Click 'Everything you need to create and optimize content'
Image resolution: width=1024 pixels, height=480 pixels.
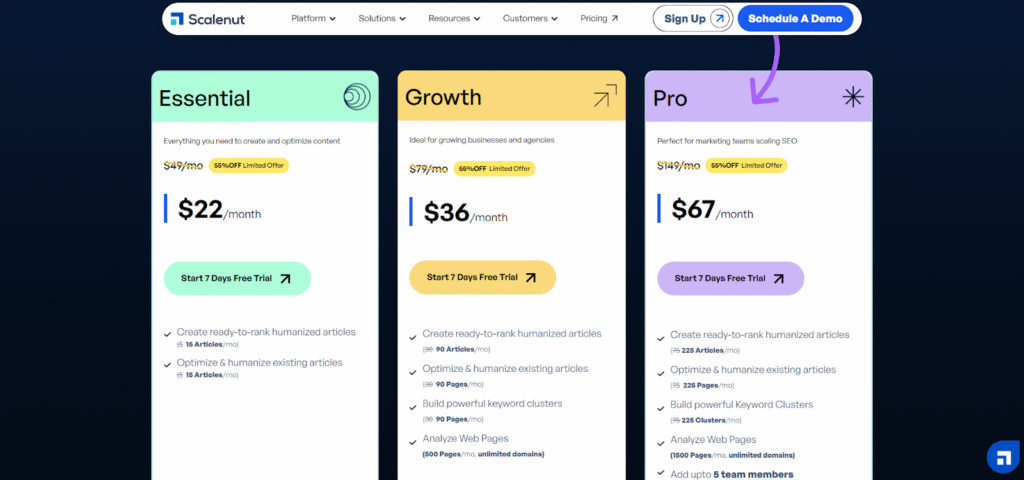pos(251,141)
